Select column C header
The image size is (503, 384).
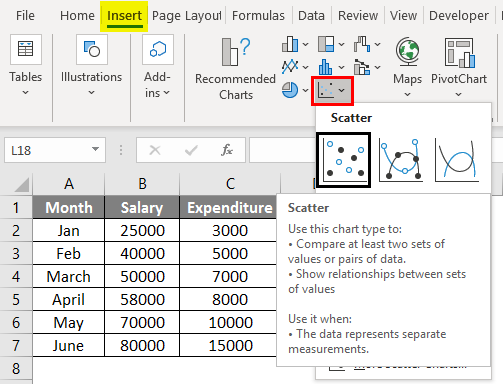tap(230, 184)
